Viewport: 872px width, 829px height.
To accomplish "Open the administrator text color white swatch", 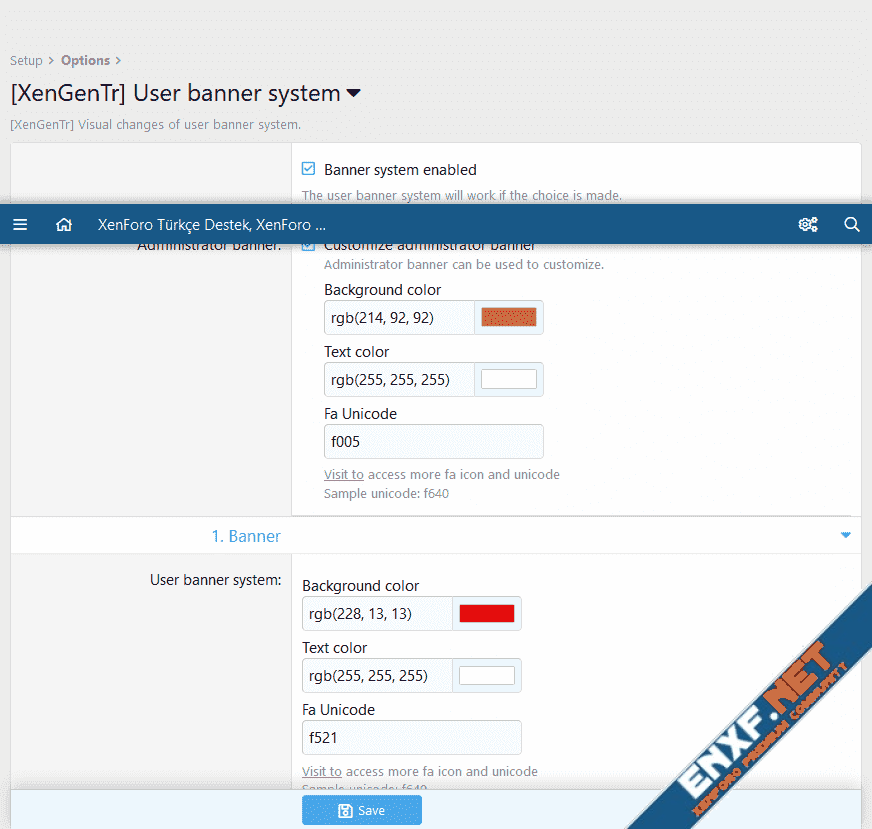I will (x=509, y=380).
